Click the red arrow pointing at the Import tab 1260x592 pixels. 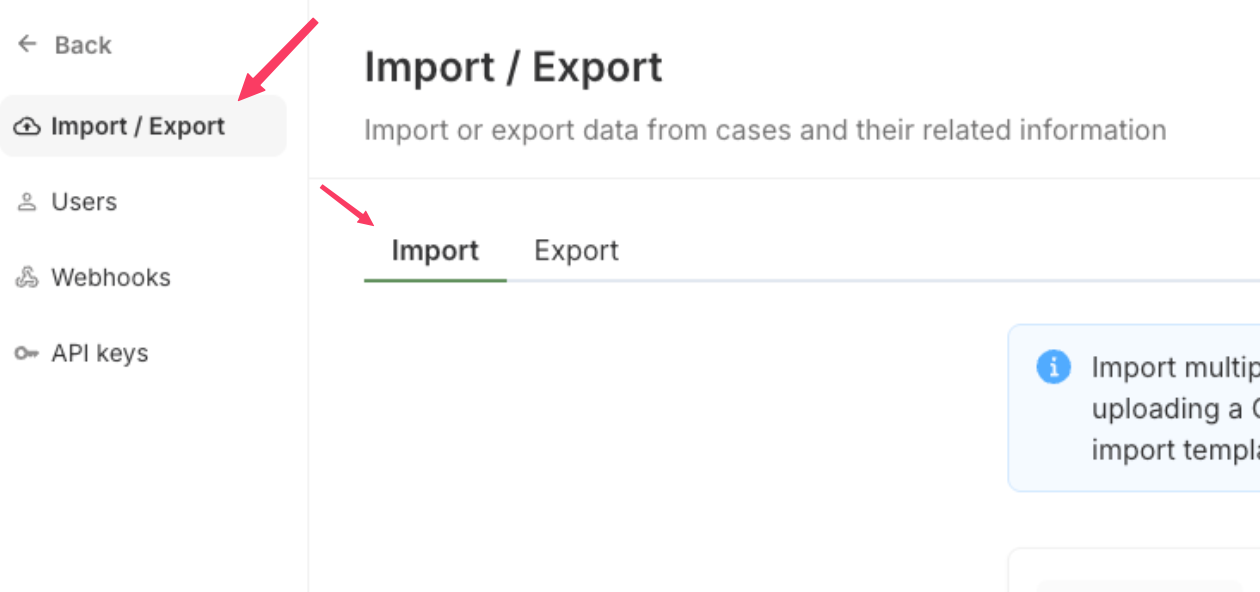[346, 205]
